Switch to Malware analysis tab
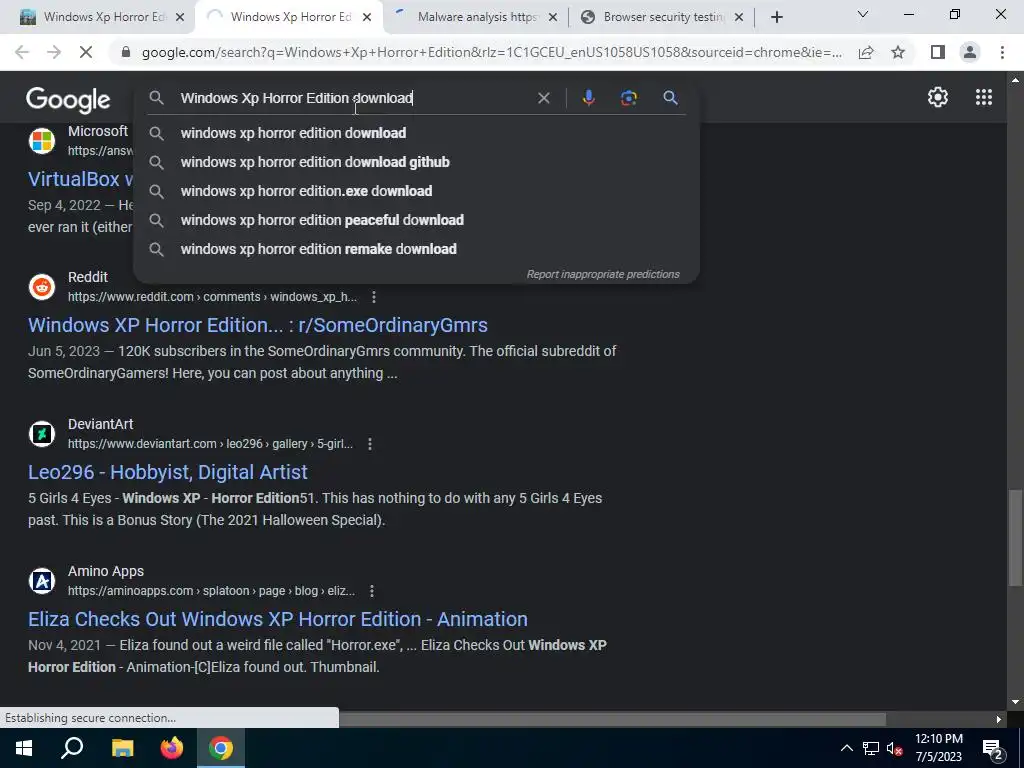This screenshot has width=1024, height=768. (x=477, y=17)
